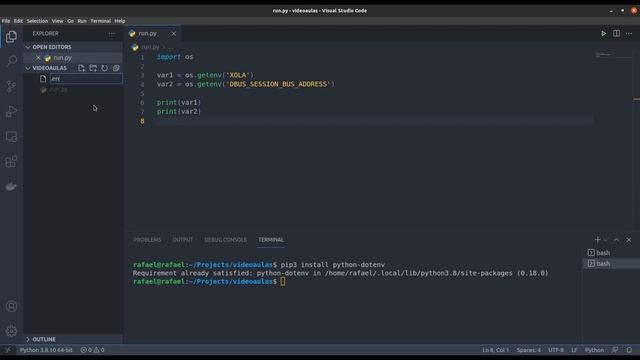This screenshot has height=360, width=640.
Task: Click New Folder icon in VIDEOAULAS header
Action: [x=93, y=68]
